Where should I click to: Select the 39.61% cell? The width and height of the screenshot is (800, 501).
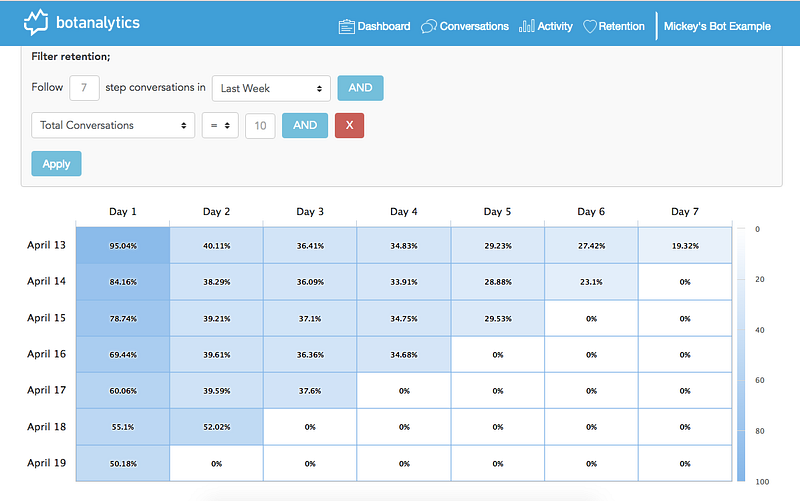tap(216, 355)
